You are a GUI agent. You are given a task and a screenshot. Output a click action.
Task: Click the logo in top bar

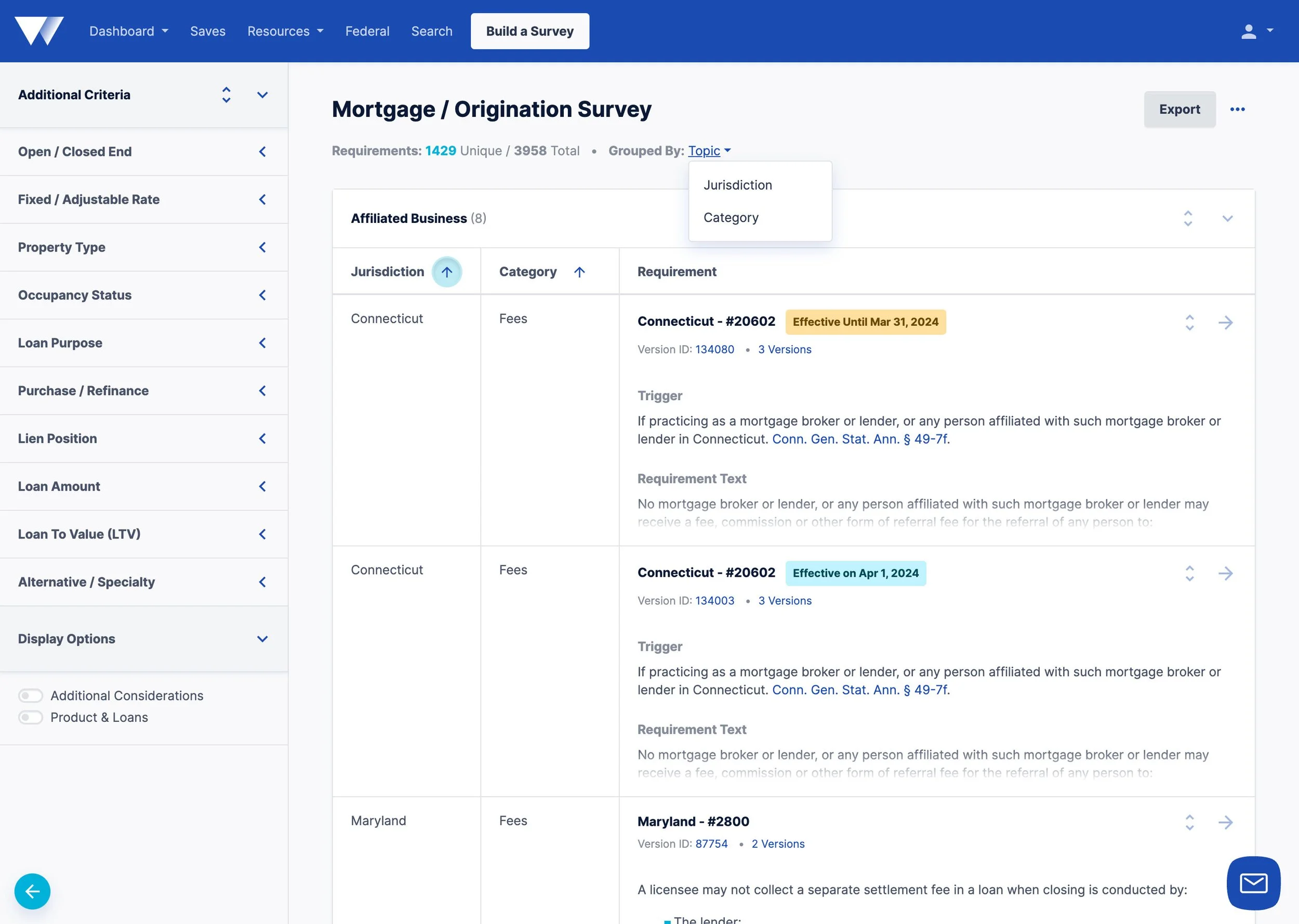click(38, 31)
